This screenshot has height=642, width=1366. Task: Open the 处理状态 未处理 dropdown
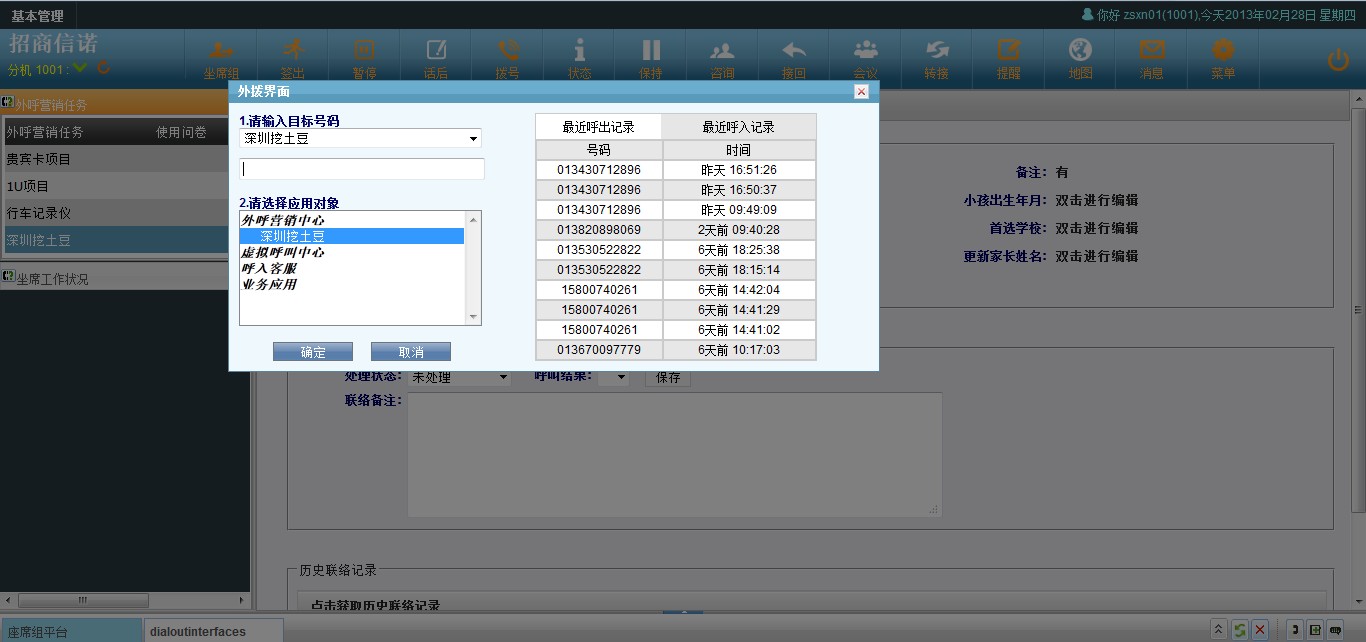click(x=459, y=378)
